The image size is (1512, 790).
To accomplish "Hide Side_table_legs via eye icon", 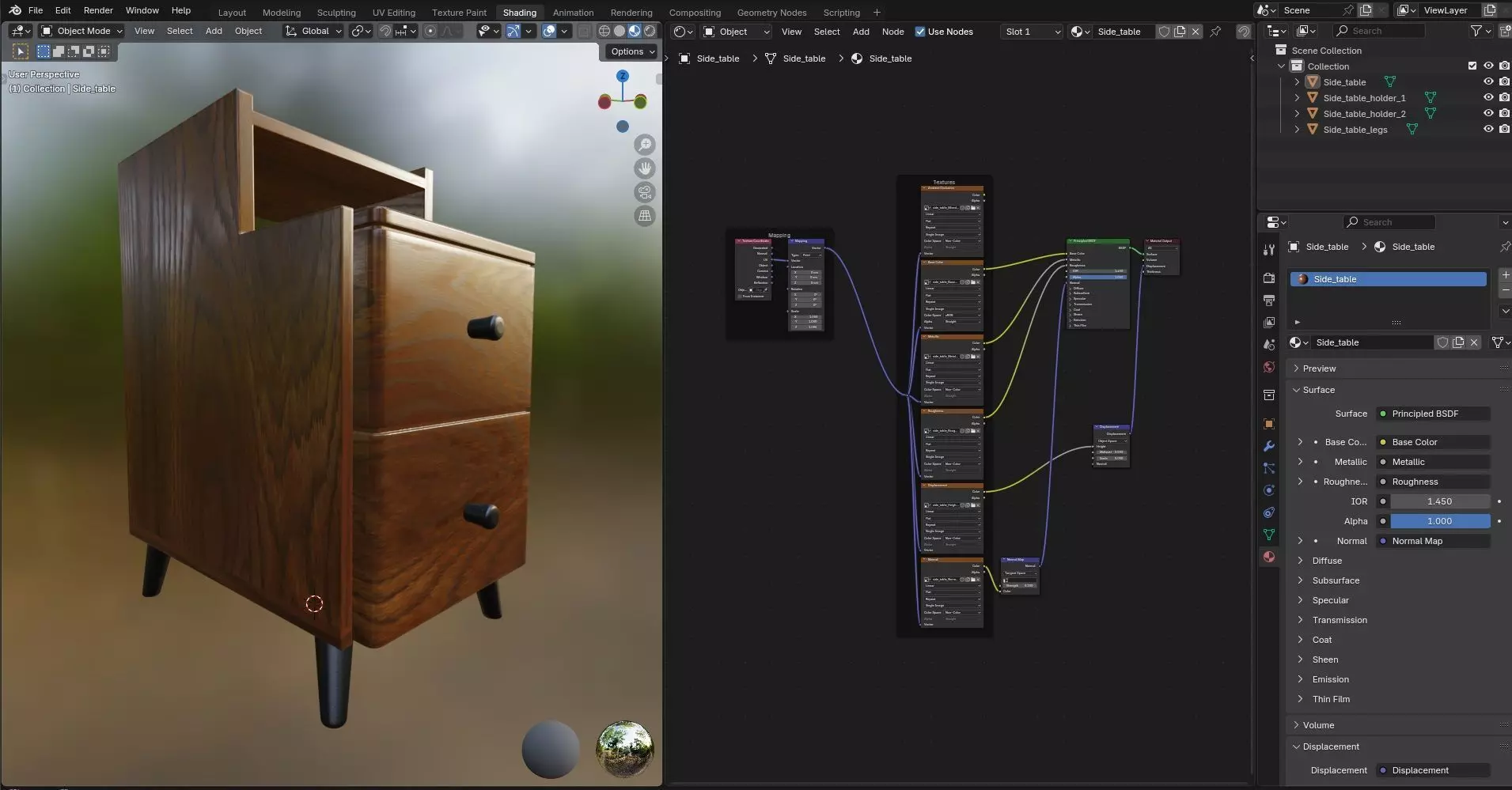I will (1487, 129).
